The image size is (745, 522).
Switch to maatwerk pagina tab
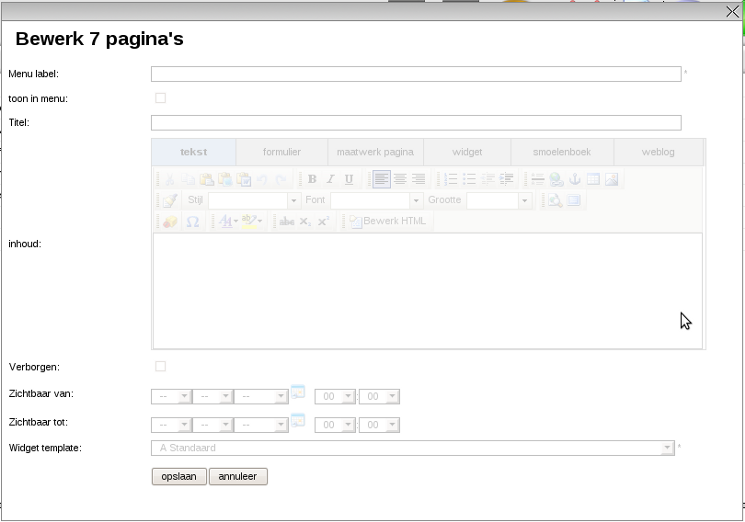coord(375,152)
